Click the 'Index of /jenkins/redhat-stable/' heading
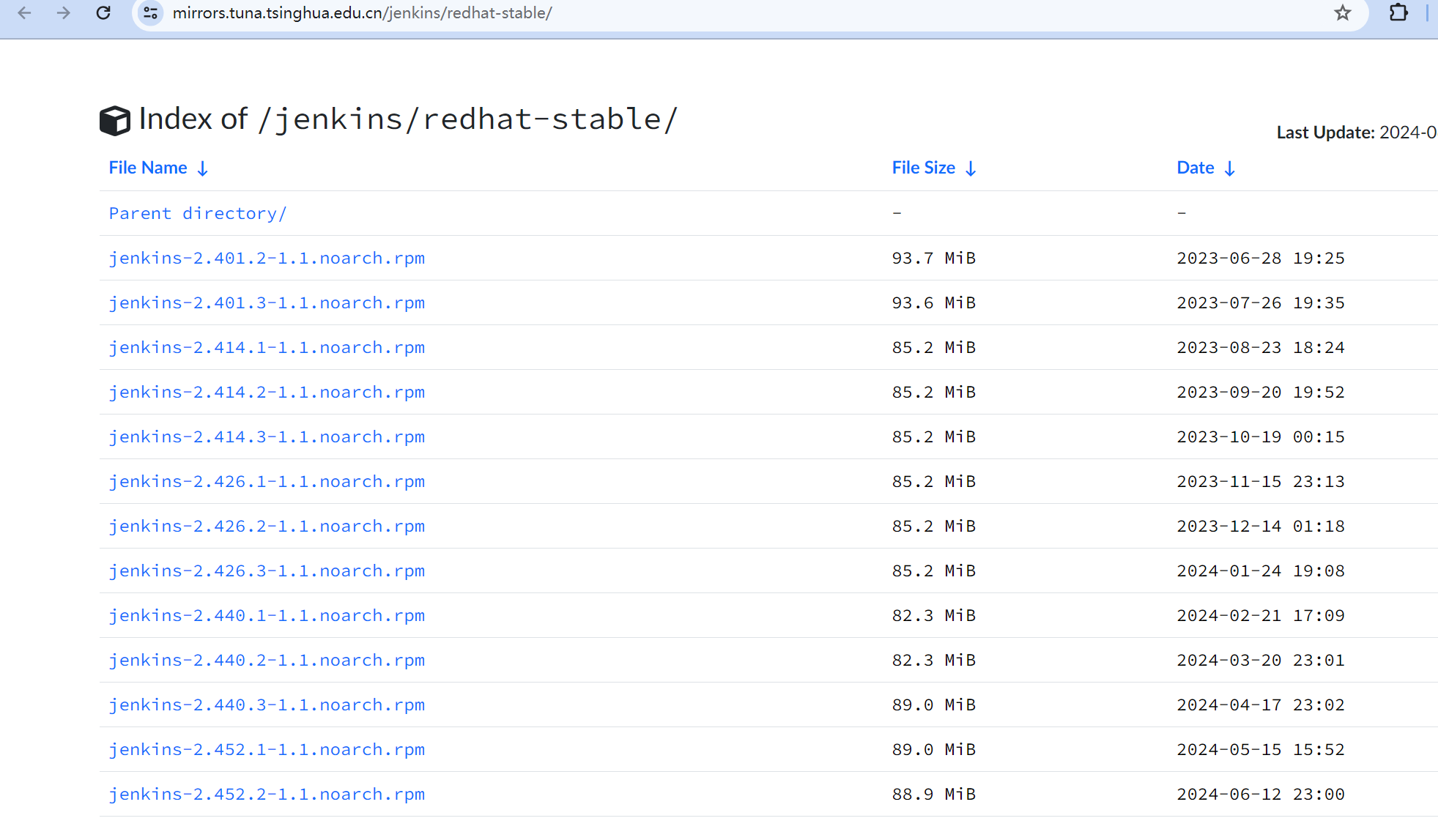The width and height of the screenshot is (1438, 840). tap(409, 119)
